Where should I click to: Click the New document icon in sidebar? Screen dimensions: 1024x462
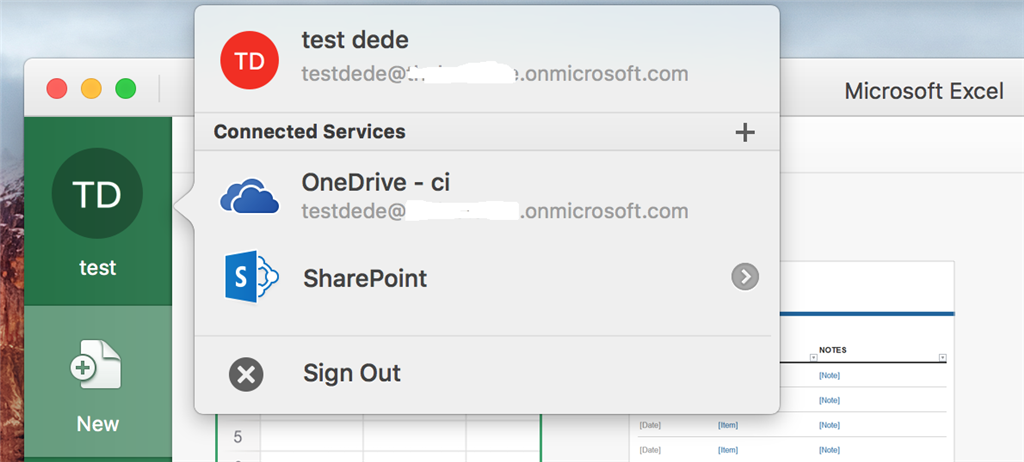[x=96, y=365]
